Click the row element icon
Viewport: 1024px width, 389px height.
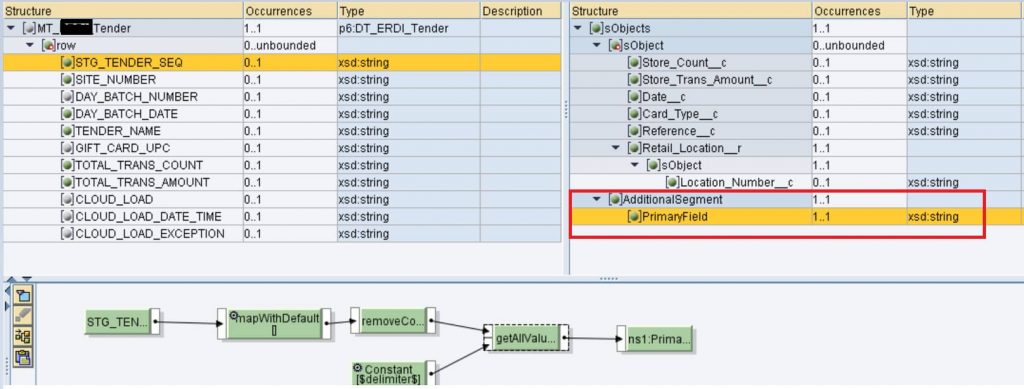pyautogui.click(x=49, y=46)
